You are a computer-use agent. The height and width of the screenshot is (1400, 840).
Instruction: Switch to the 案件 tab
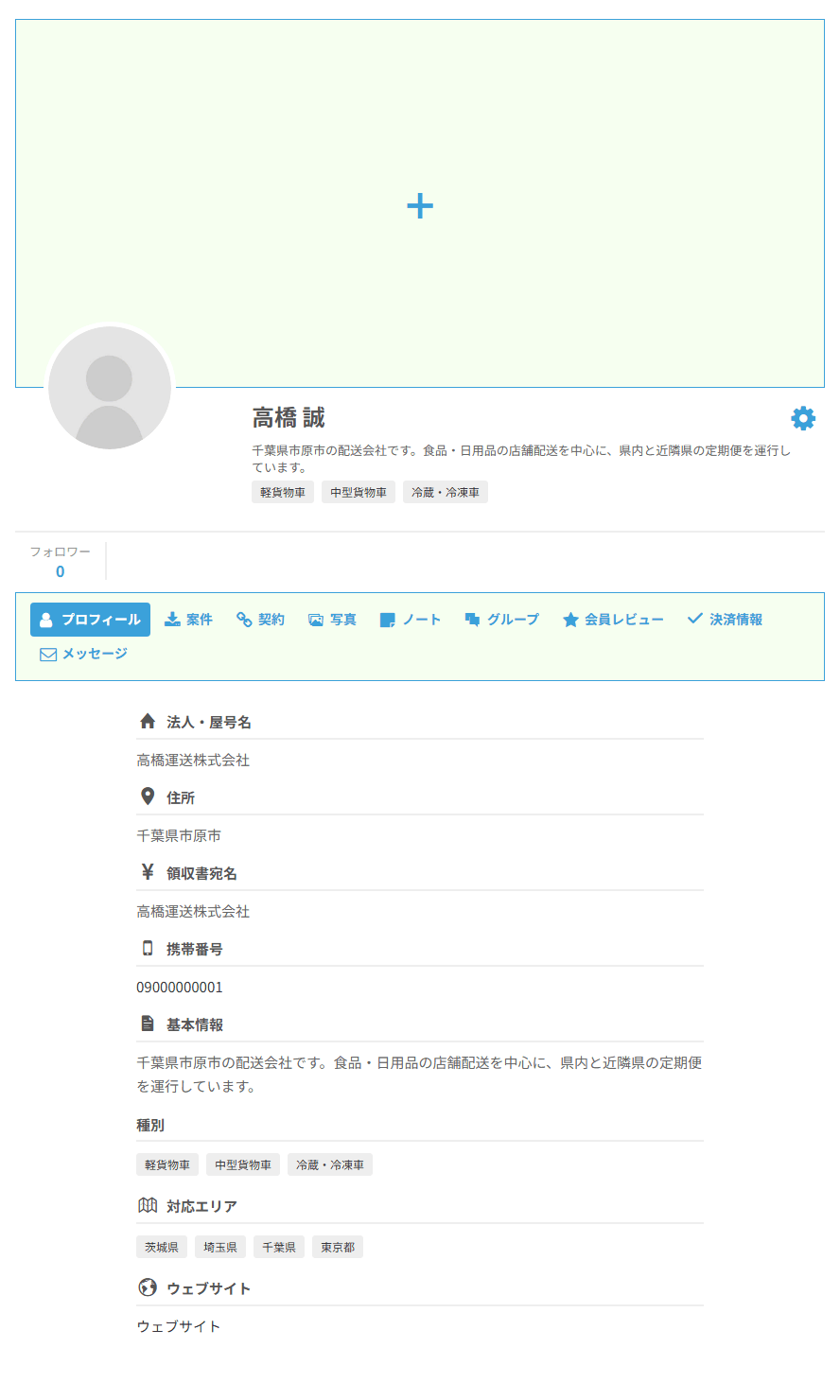coord(188,620)
